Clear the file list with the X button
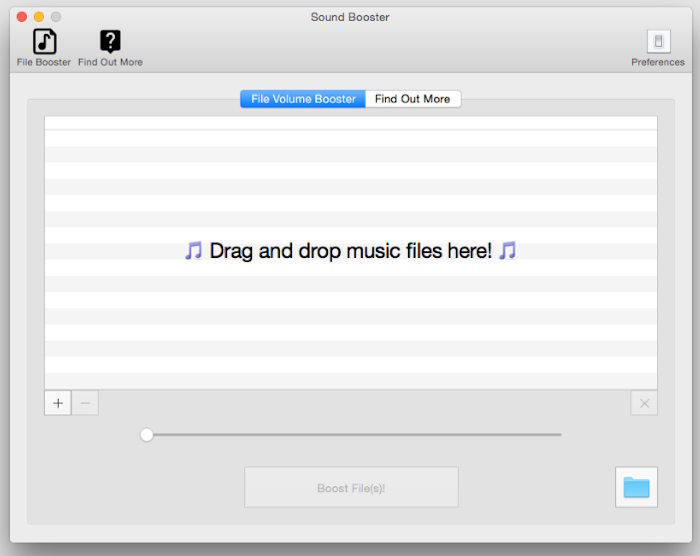700x556 pixels. 644,403
